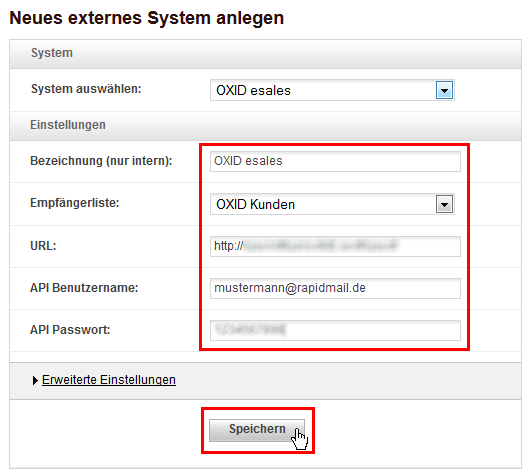Focus the API Benutzername input field
528x474 pixels.
pyautogui.click(x=335, y=288)
